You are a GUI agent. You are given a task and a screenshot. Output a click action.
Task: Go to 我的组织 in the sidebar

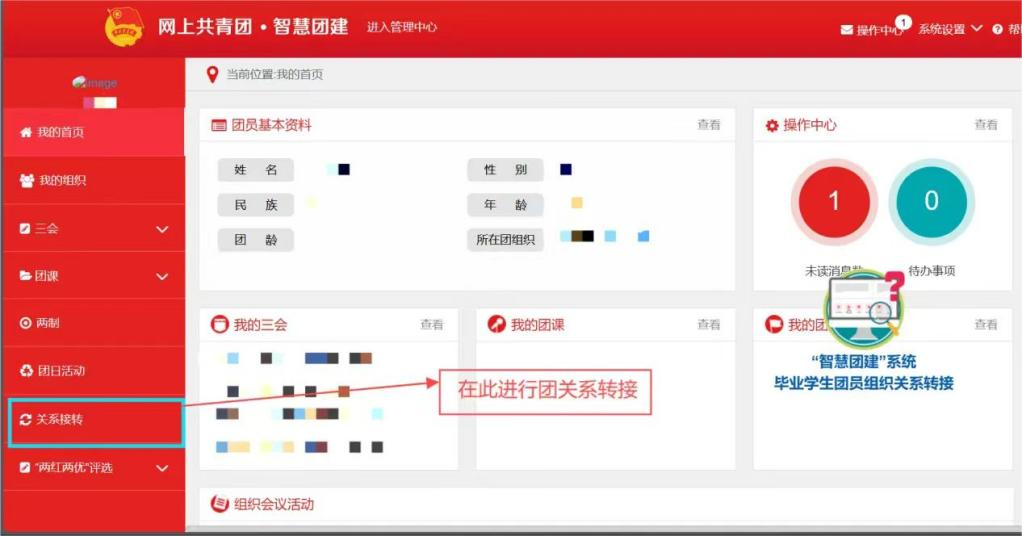[61, 181]
